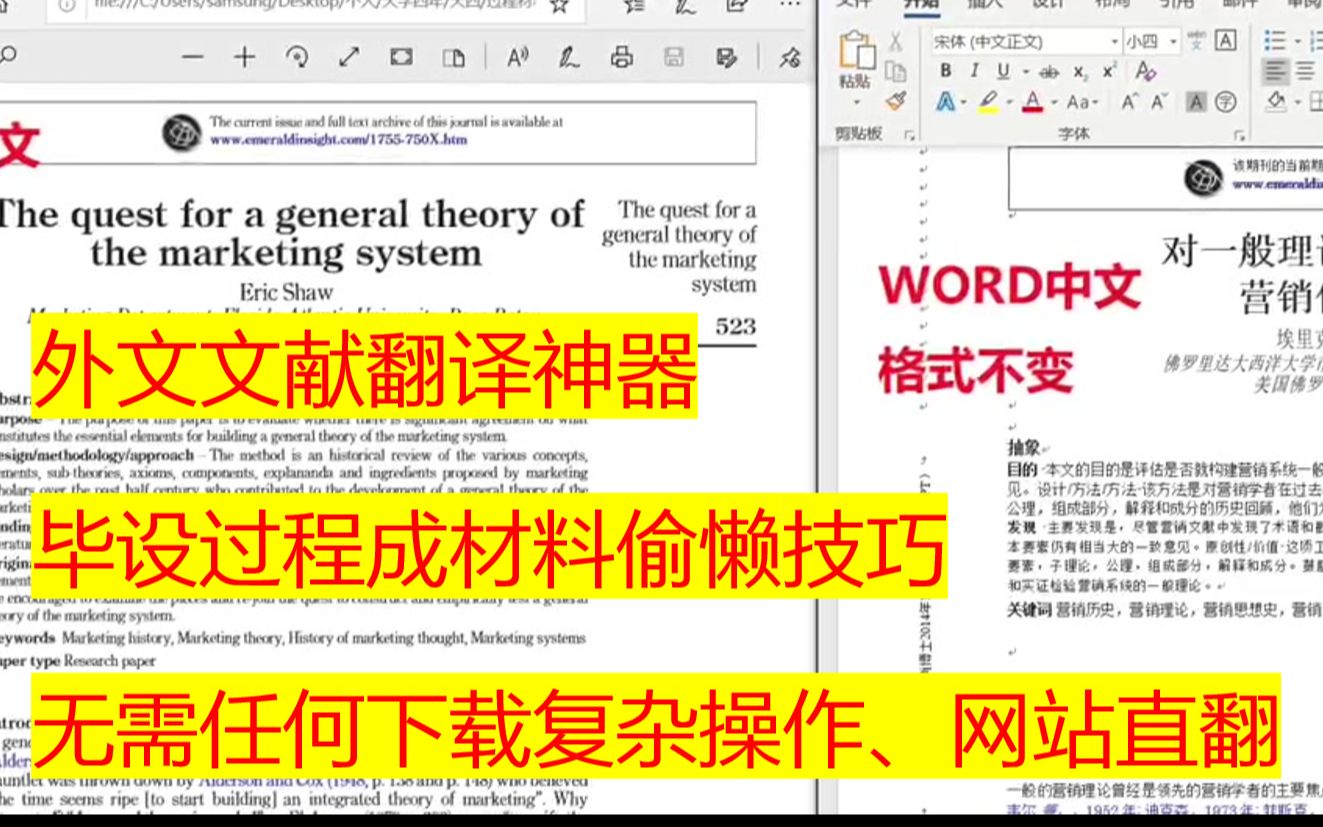Image resolution: width=1323 pixels, height=827 pixels.
Task: Select the Draw pen tool in PDF toolbar
Action: click(x=569, y=57)
